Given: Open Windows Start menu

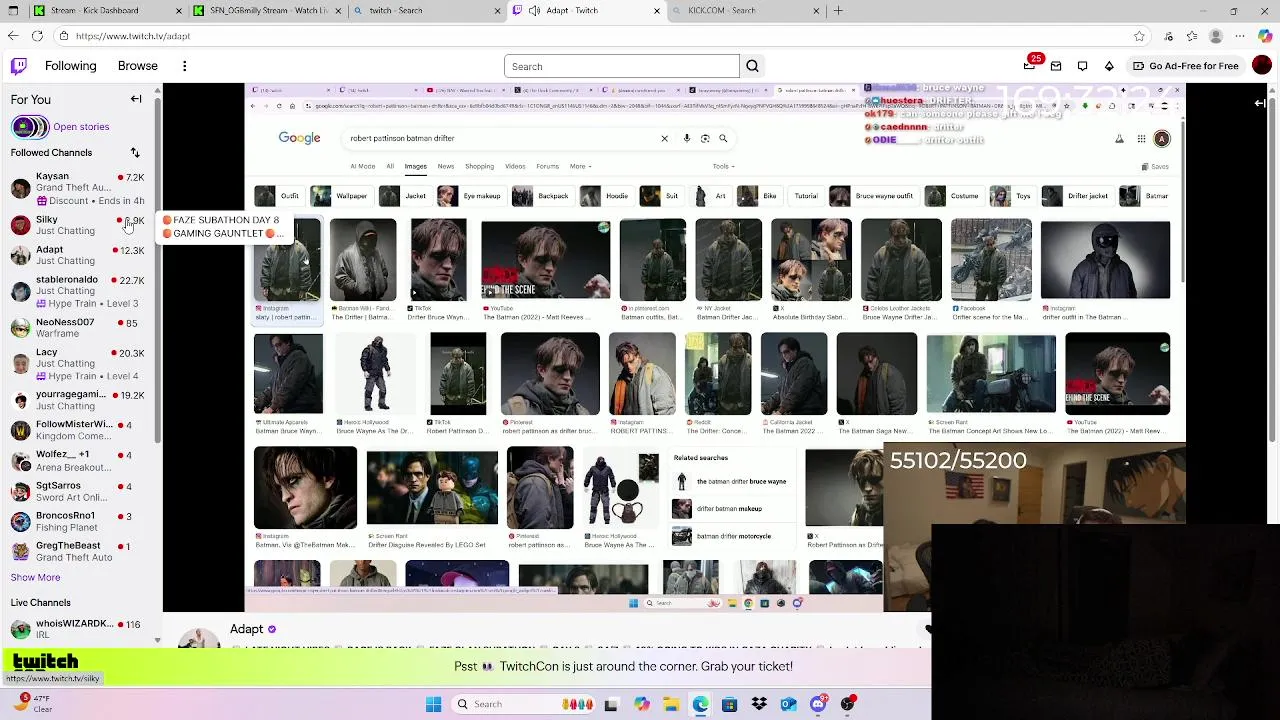Looking at the screenshot, I should (x=433, y=704).
